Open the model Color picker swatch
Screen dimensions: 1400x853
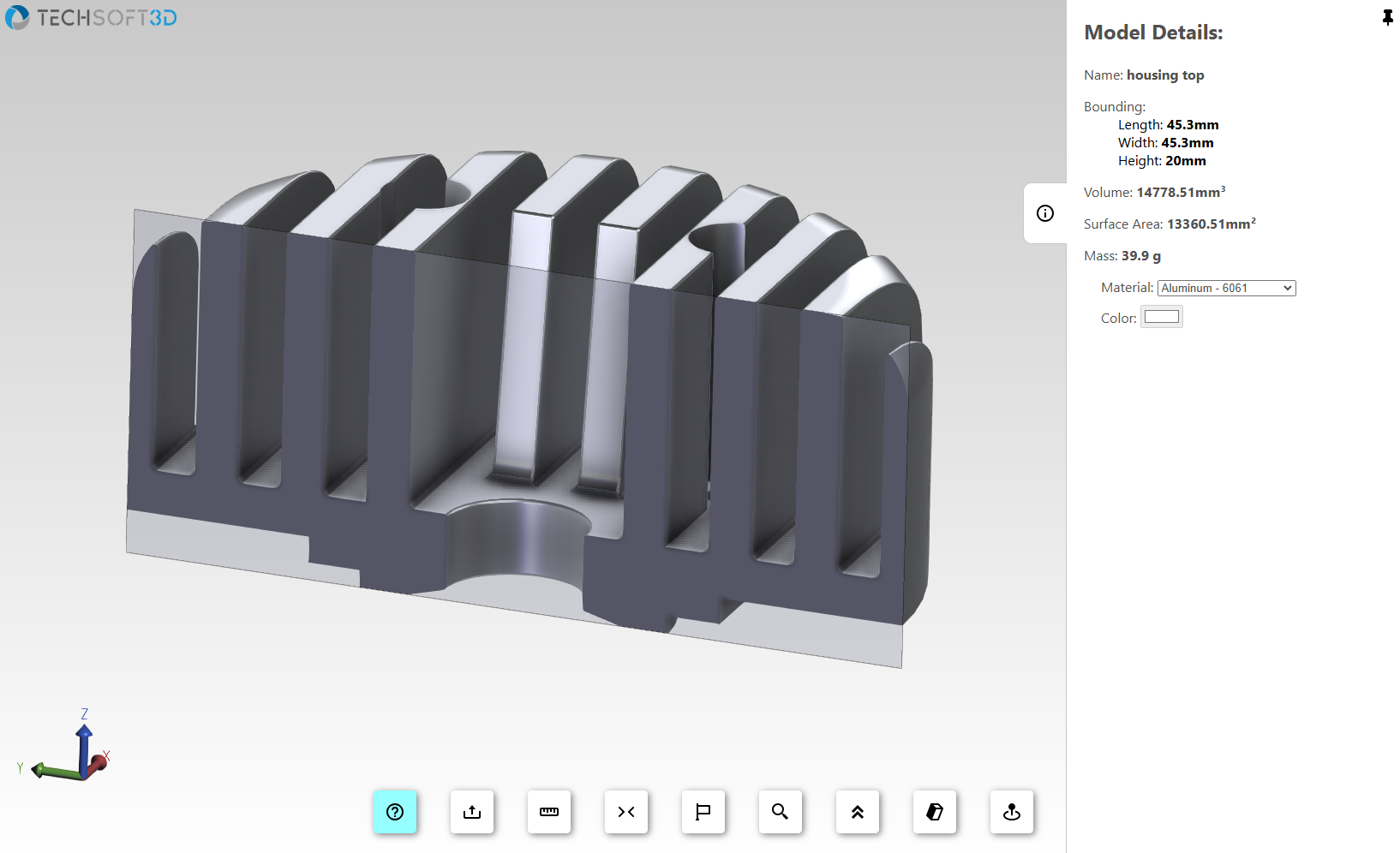(x=1162, y=317)
